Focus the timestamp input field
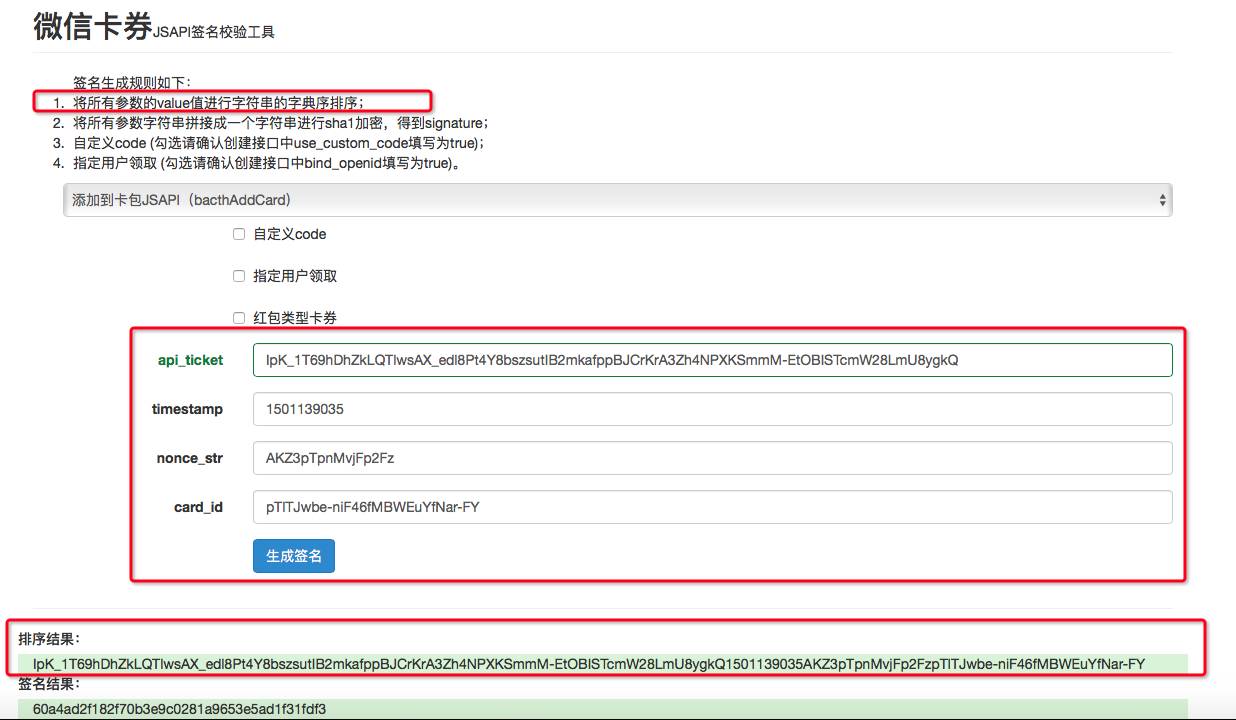Image resolution: width=1236 pixels, height=720 pixels. 712,409
